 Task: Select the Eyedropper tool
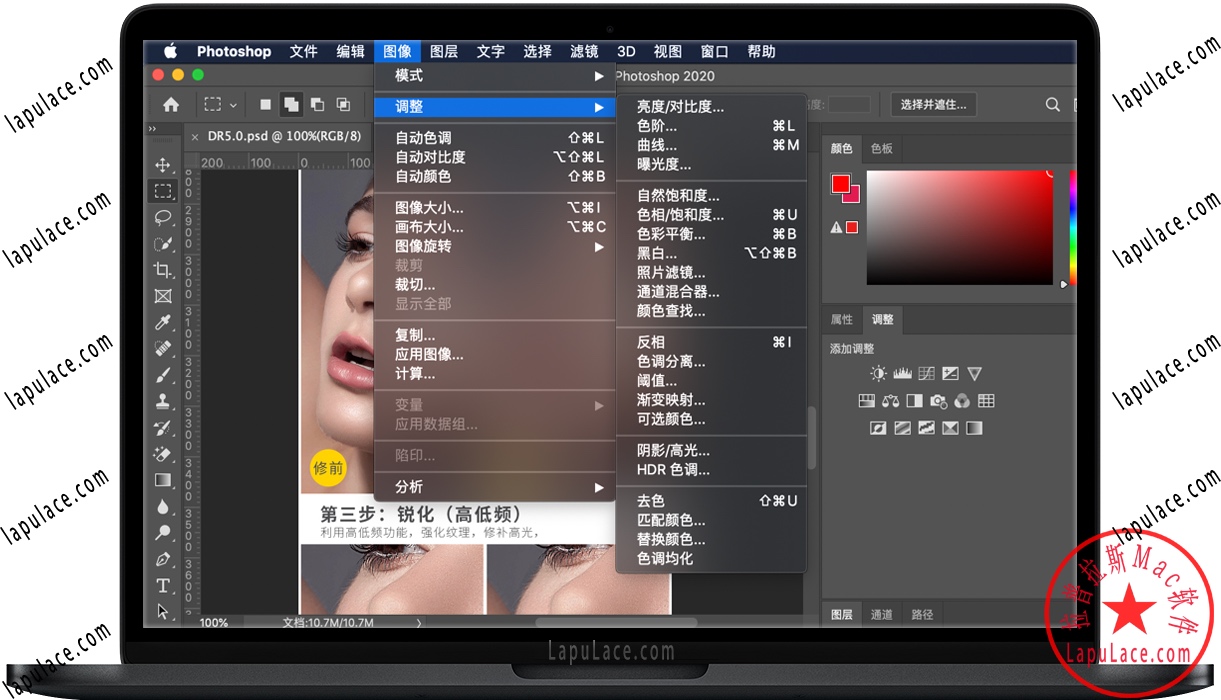(165, 322)
